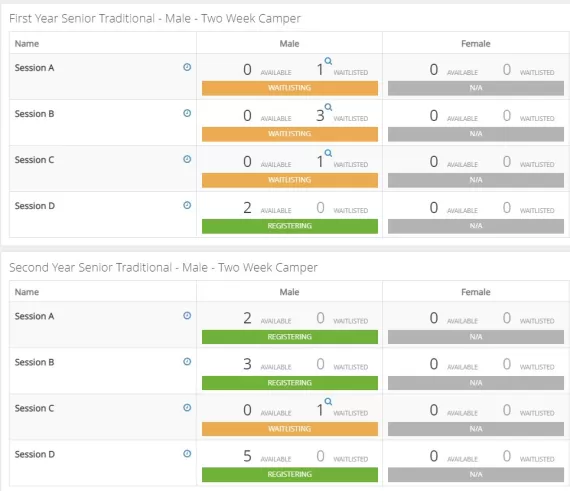Click the clock icon for Second Year Session D
This screenshot has height=491, width=570.
pyautogui.click(x=187, y=454)
